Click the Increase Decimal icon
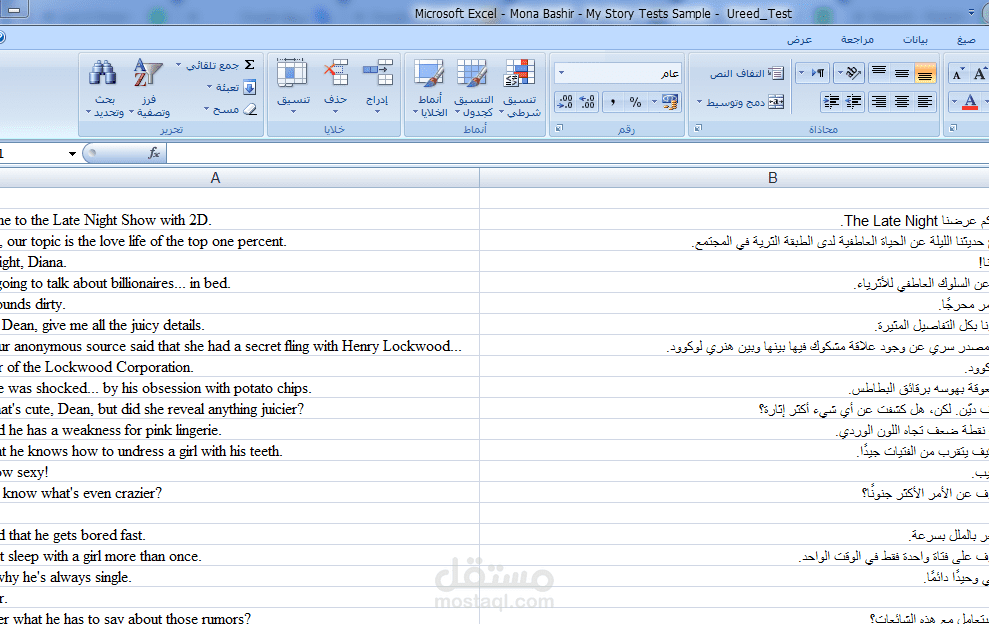This screenshot has height=624, width=989. click(x=588, y=102)
